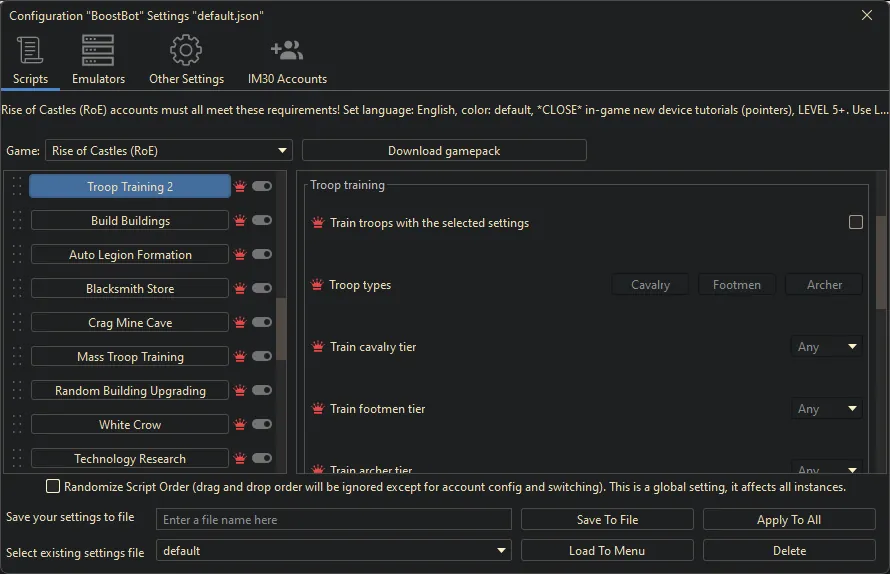The width and height of the screenshot is (890, 574).
Task: Click the IM30 Accounts add-users icon
Action: pyautogui.click(x=287, y=51)
